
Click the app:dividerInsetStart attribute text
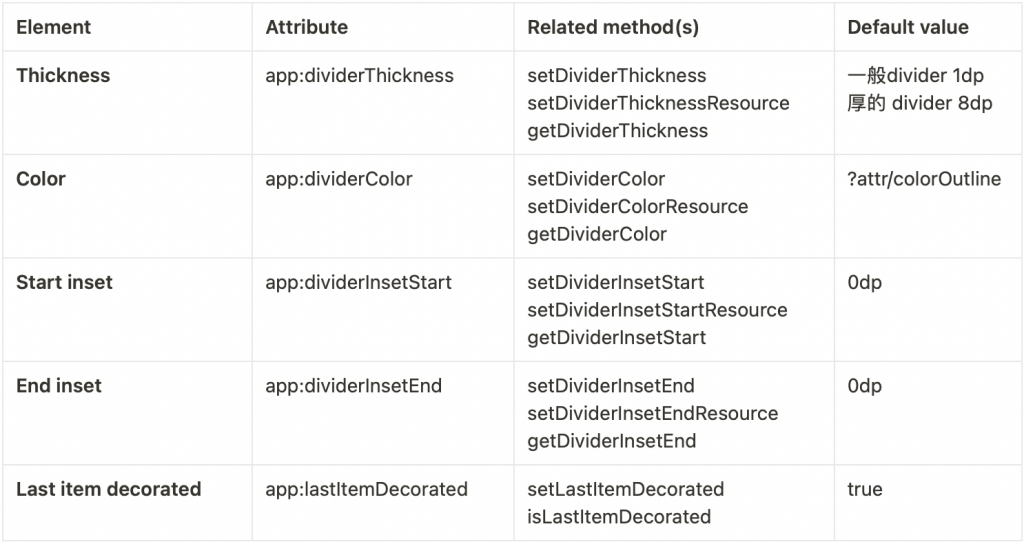[x=358, y=283]
